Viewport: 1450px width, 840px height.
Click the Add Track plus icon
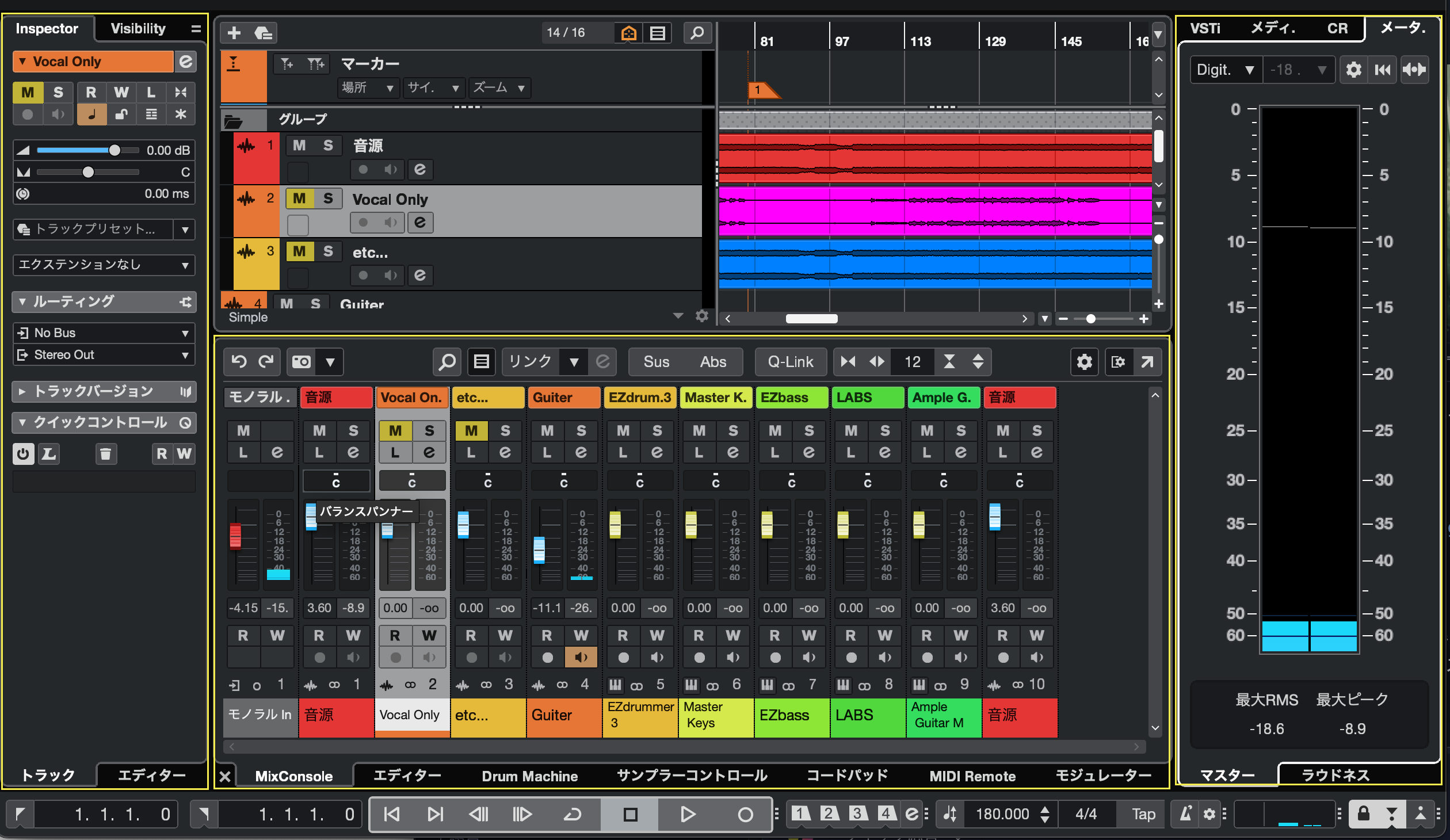234,33
